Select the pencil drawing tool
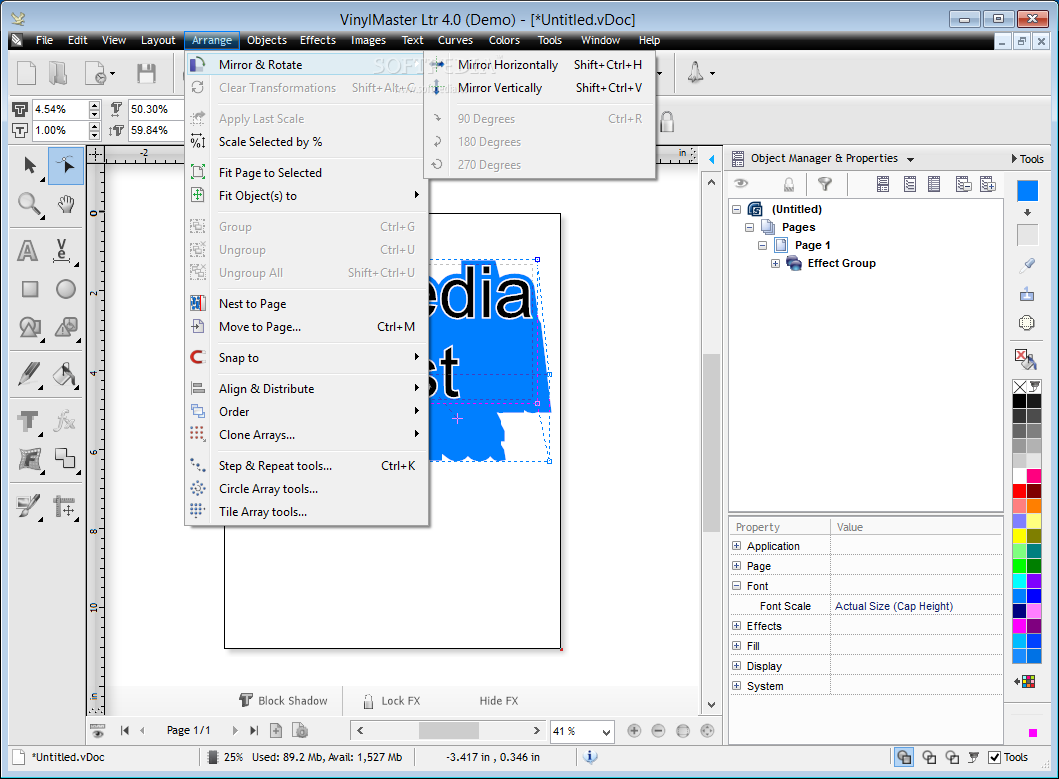The width and height of the screenshot is (1059, 779). pyautogui.click(x=29, y=374)
